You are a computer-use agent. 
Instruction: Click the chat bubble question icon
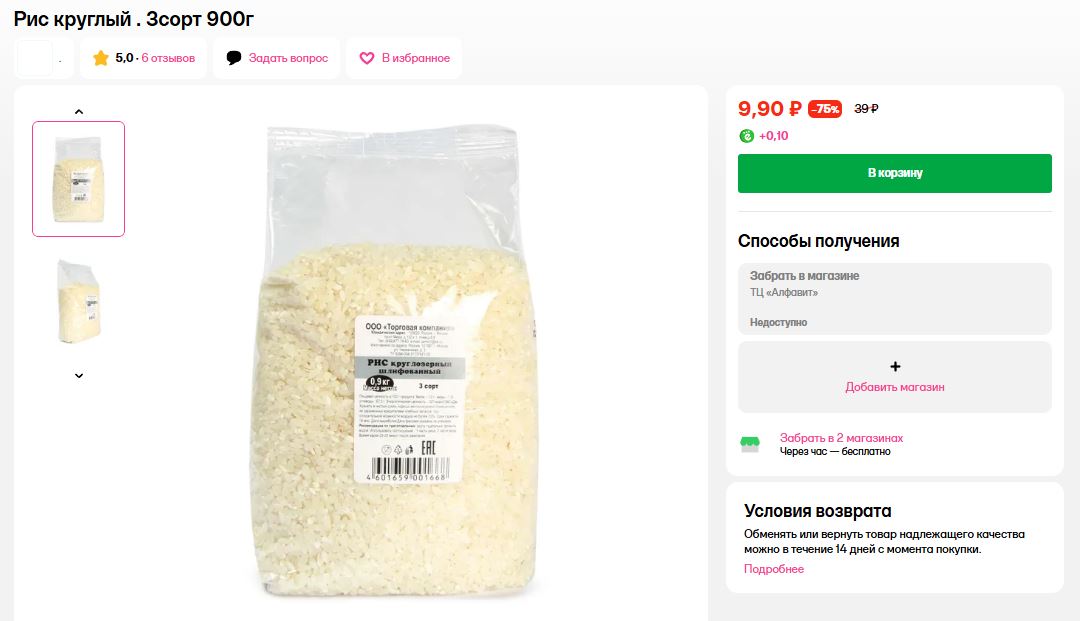[x=234, y=58]
